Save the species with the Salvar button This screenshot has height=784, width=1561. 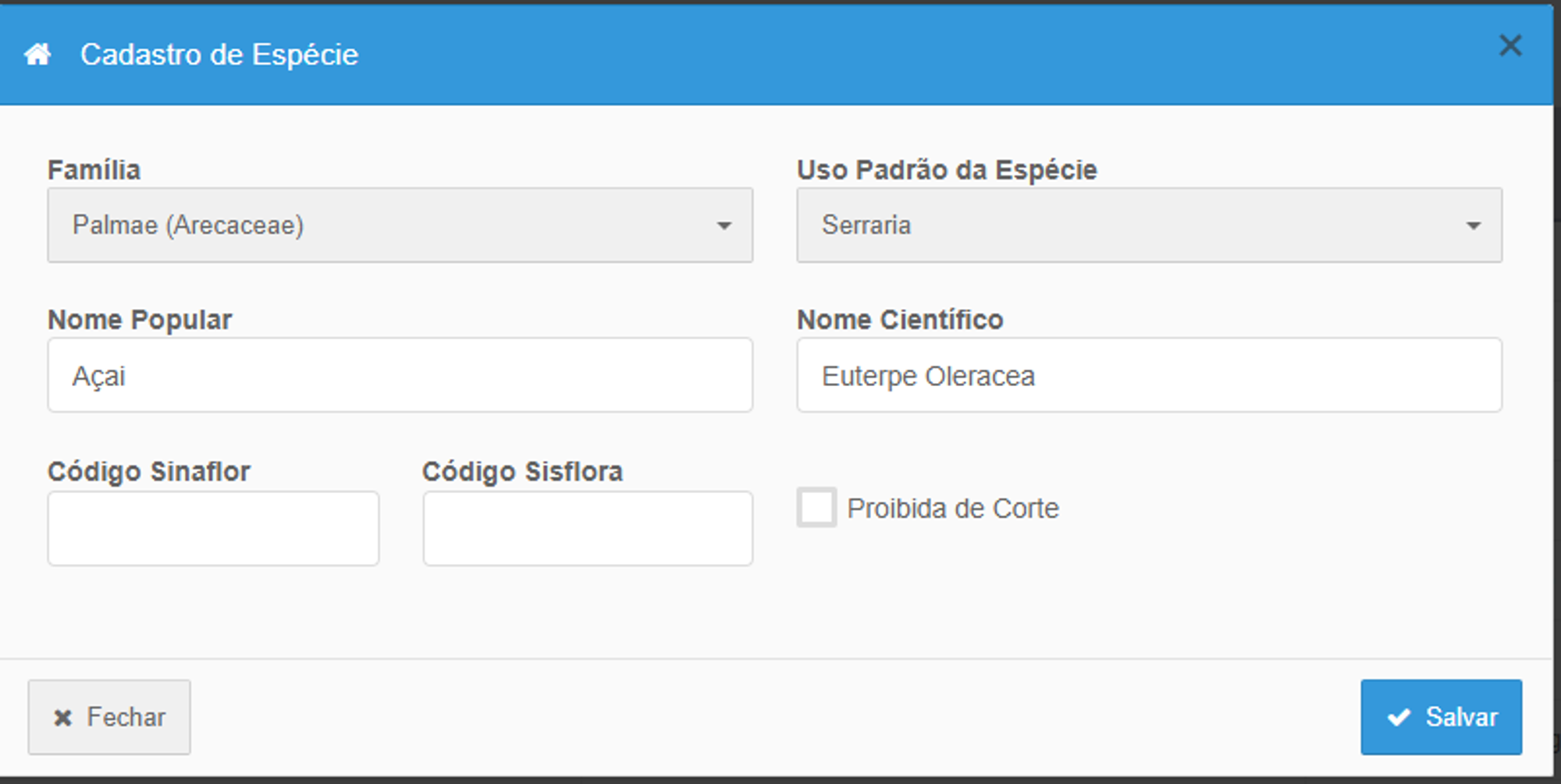pyautogui.click(x=1441, y=717)
